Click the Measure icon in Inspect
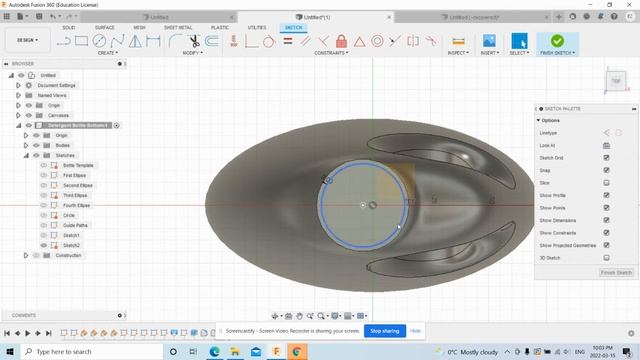 458,41
